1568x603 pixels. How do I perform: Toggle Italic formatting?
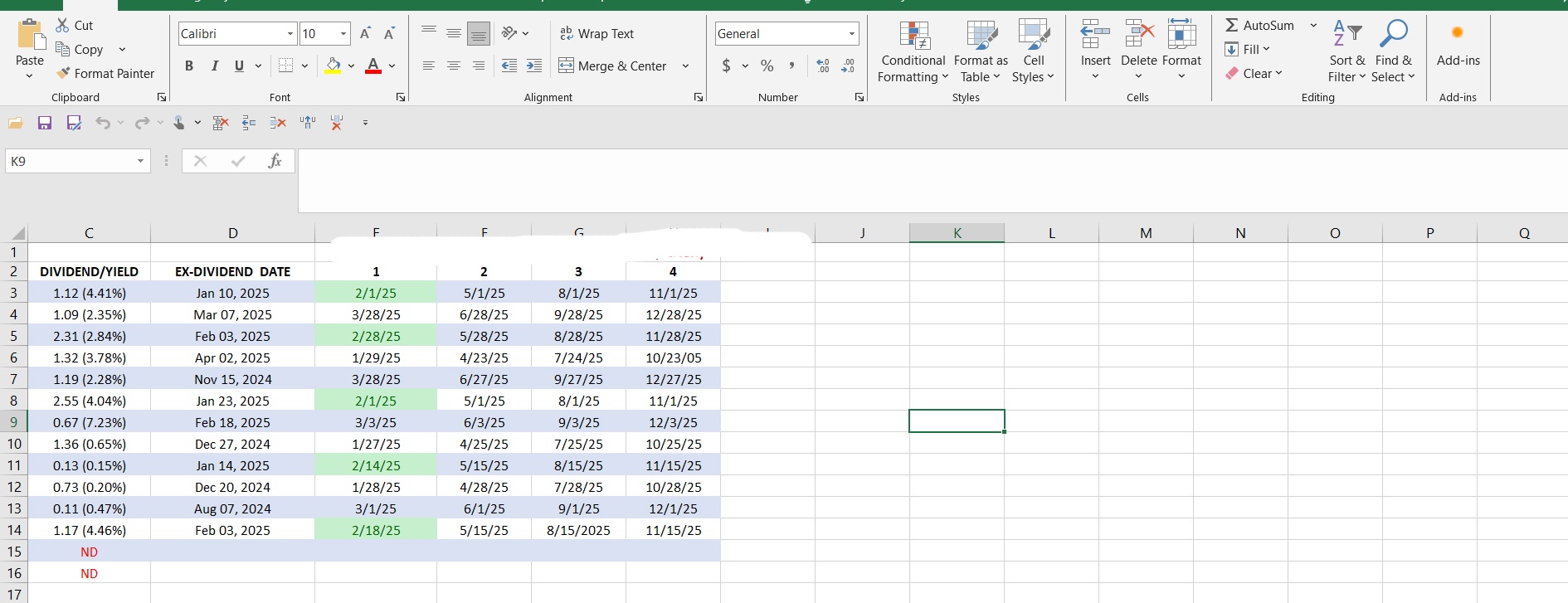point(215,66)
